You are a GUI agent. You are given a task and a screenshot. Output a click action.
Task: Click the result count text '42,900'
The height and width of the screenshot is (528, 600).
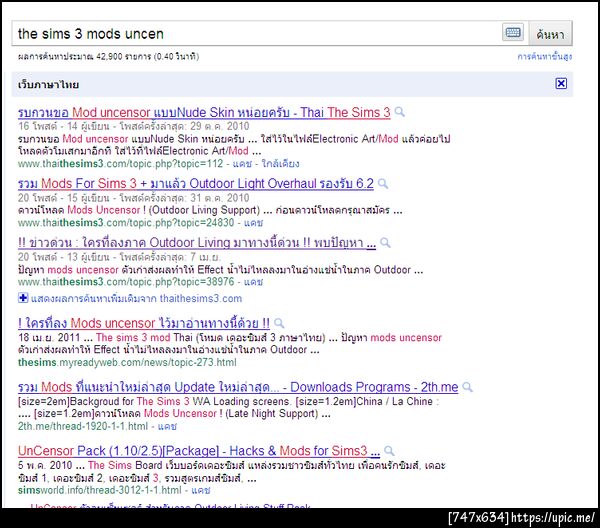click(x=109, y=57)
